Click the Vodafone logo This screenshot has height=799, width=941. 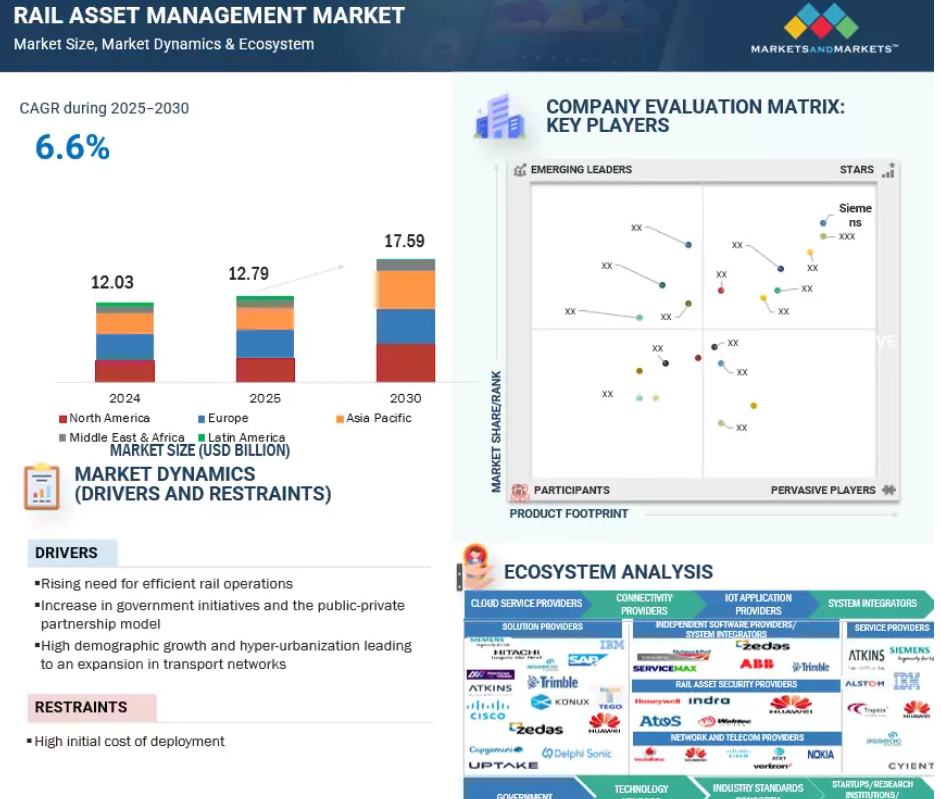pyautogui.click(x=649, y=755)
